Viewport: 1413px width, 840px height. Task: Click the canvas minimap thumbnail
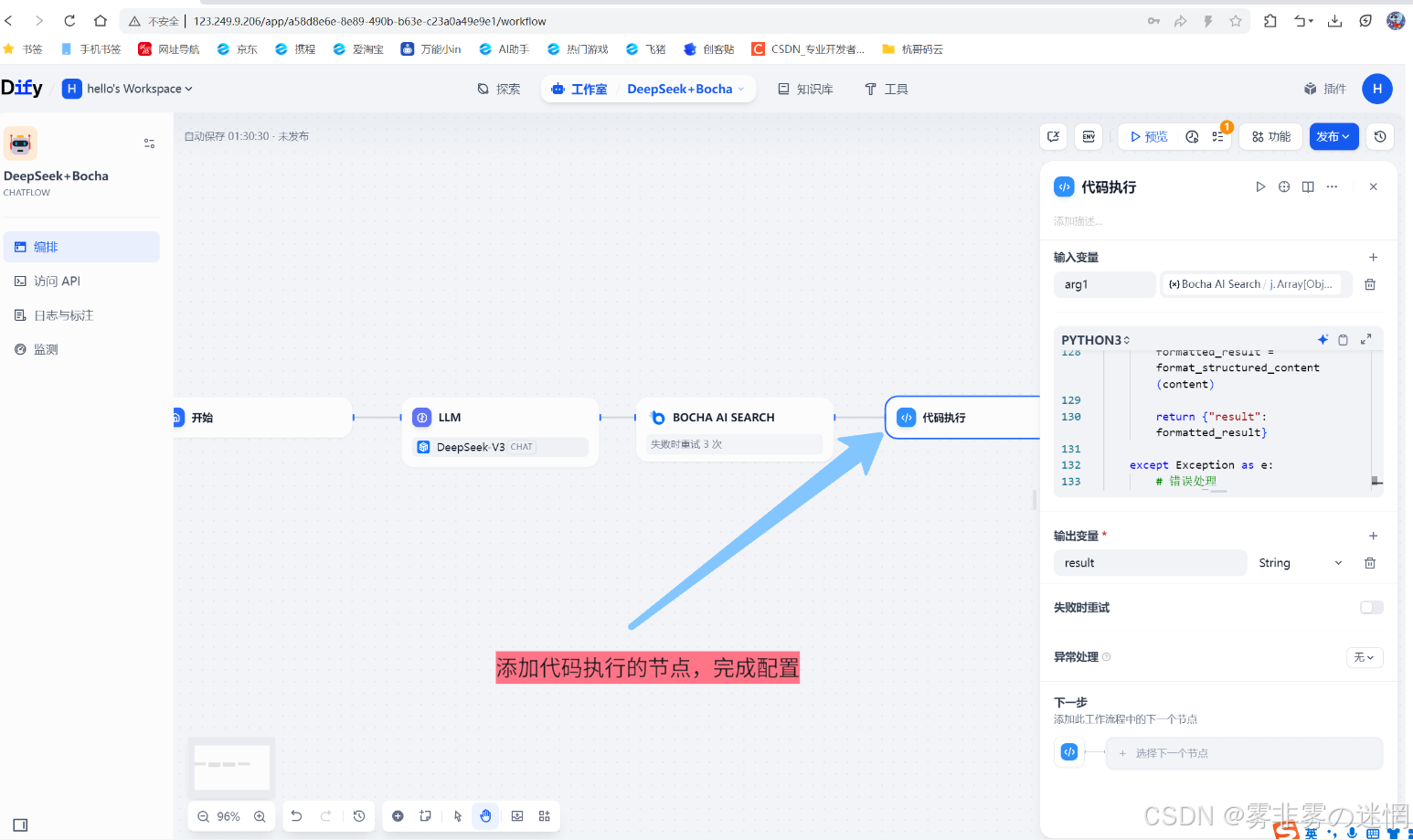point(231,766)
